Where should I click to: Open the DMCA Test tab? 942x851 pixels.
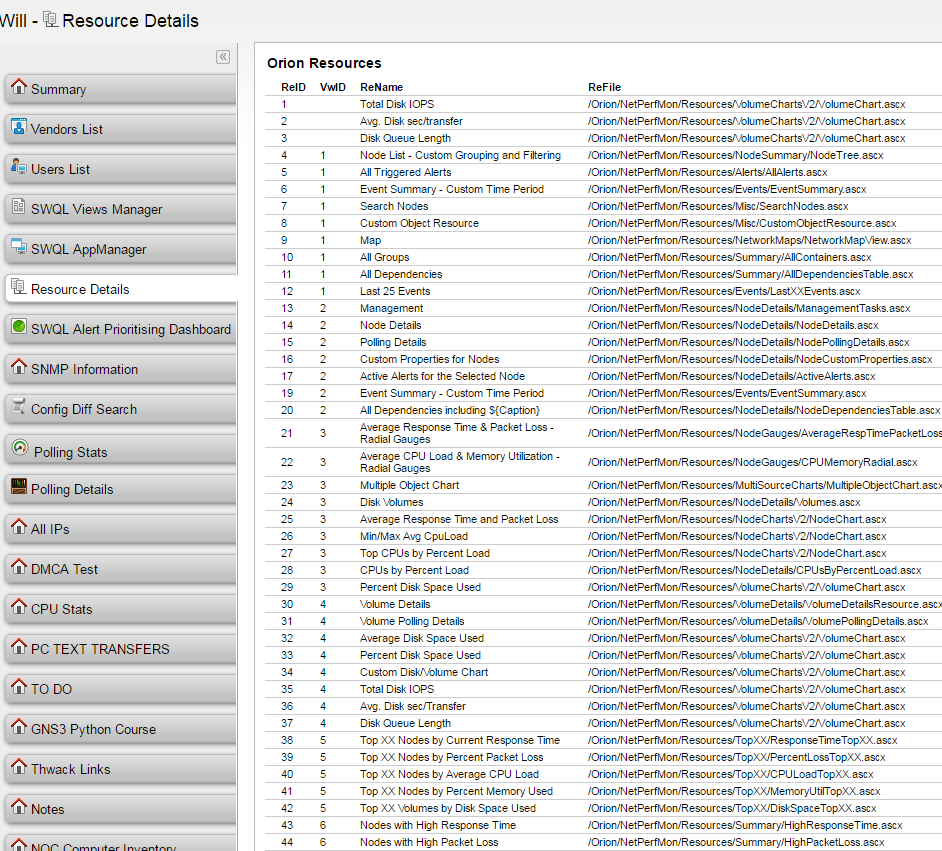(121, 569)
